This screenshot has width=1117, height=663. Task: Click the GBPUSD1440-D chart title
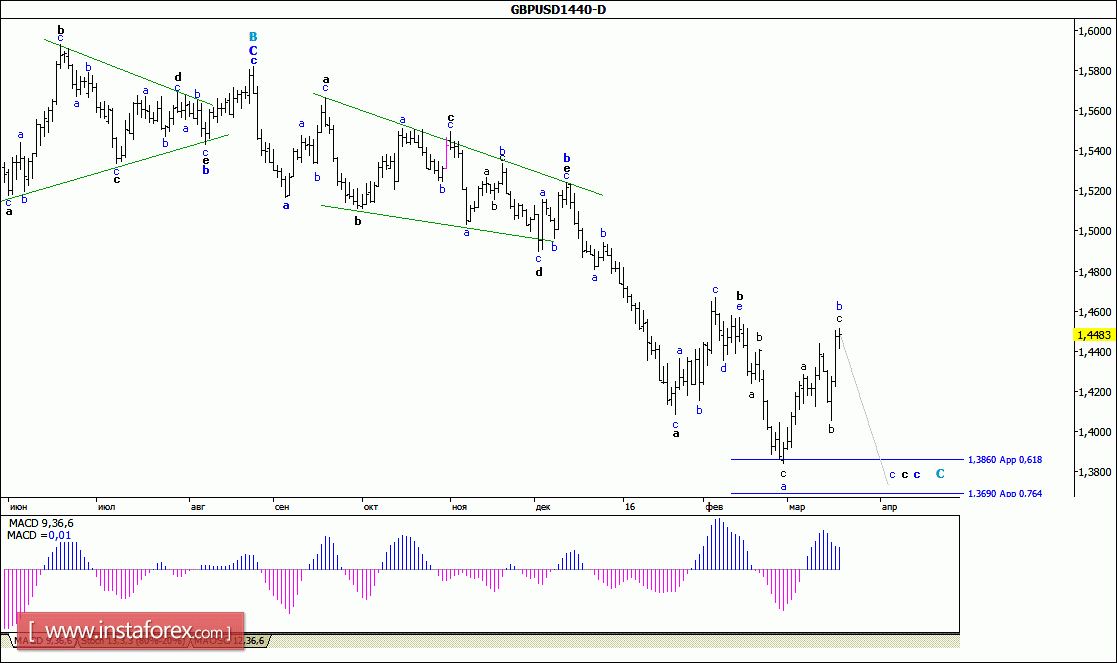pyautogui.click(x=558, y=9)
